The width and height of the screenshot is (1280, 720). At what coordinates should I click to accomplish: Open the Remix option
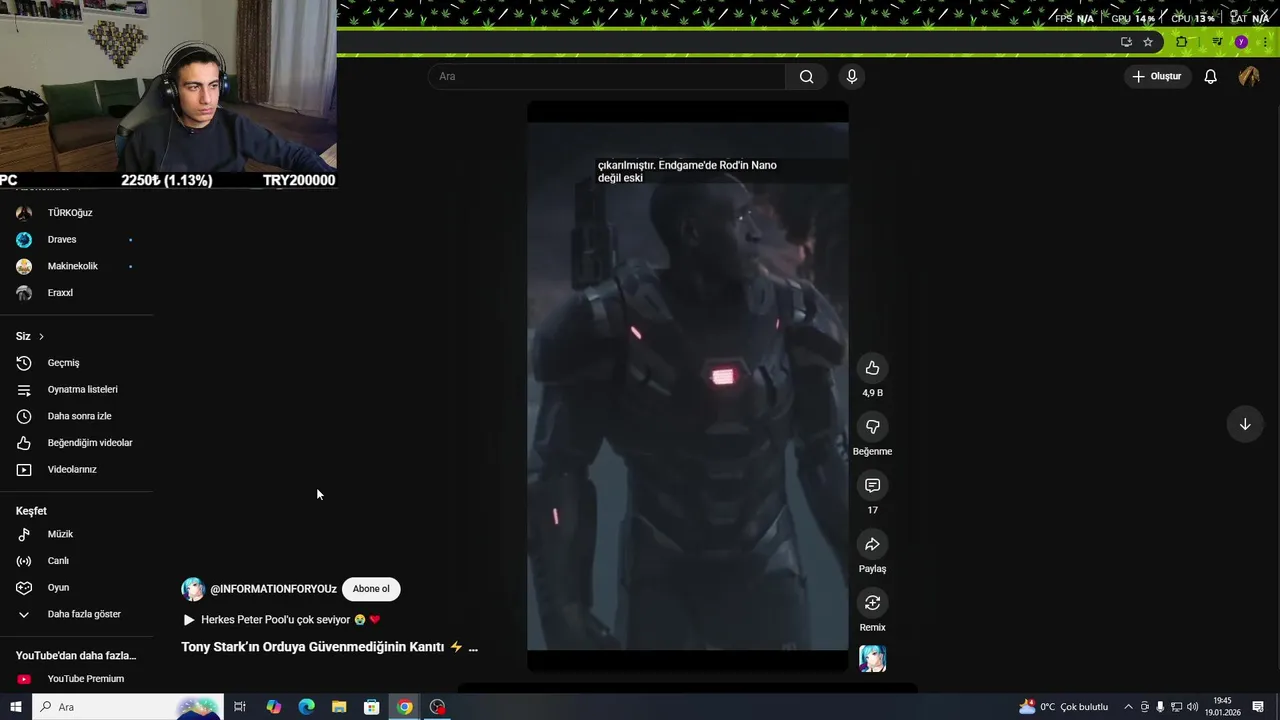point(872,603)
